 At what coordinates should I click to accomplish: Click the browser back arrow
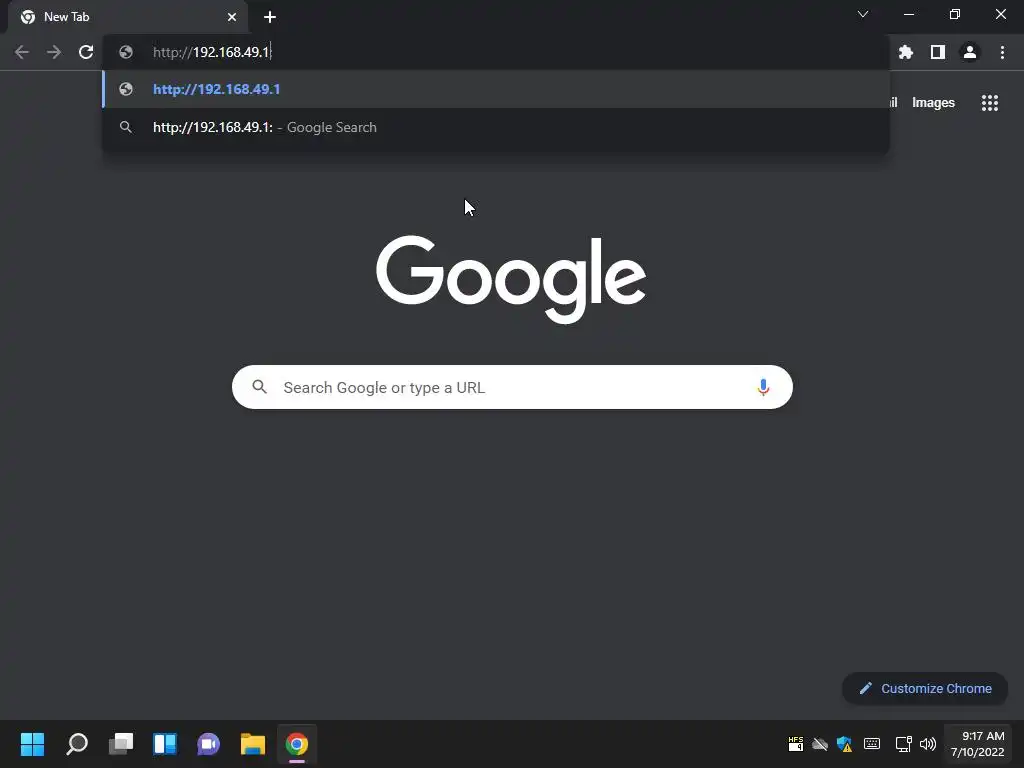click(22, 52)
